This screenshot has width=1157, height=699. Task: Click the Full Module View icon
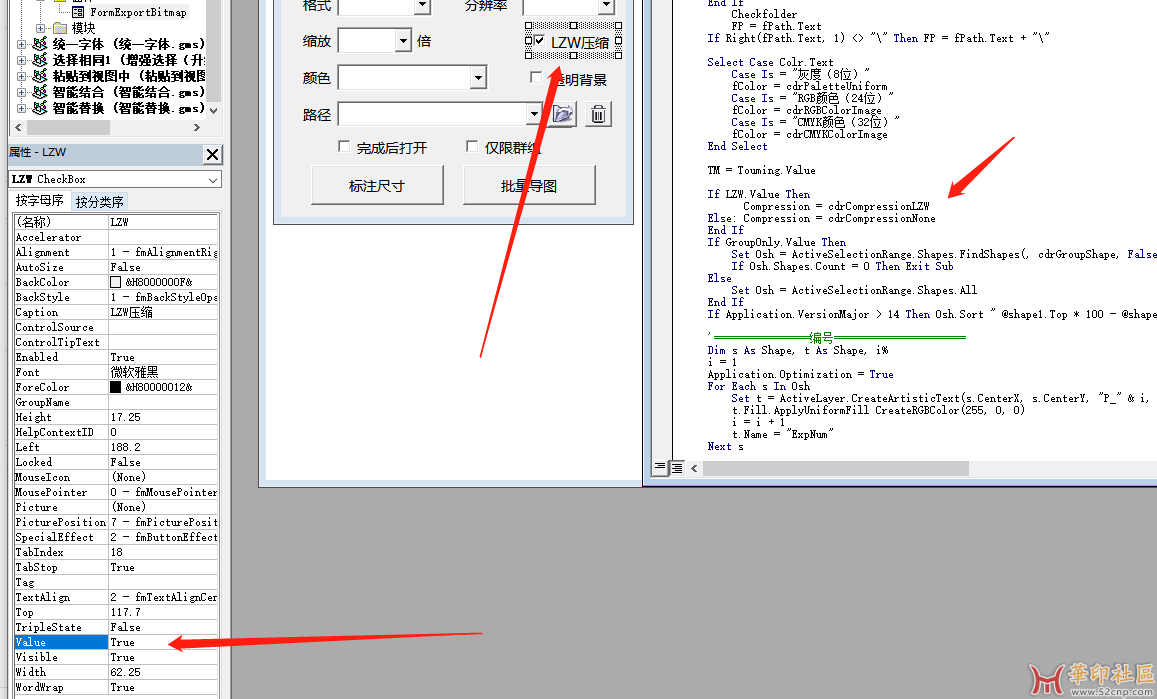click(x=676, y=467)
